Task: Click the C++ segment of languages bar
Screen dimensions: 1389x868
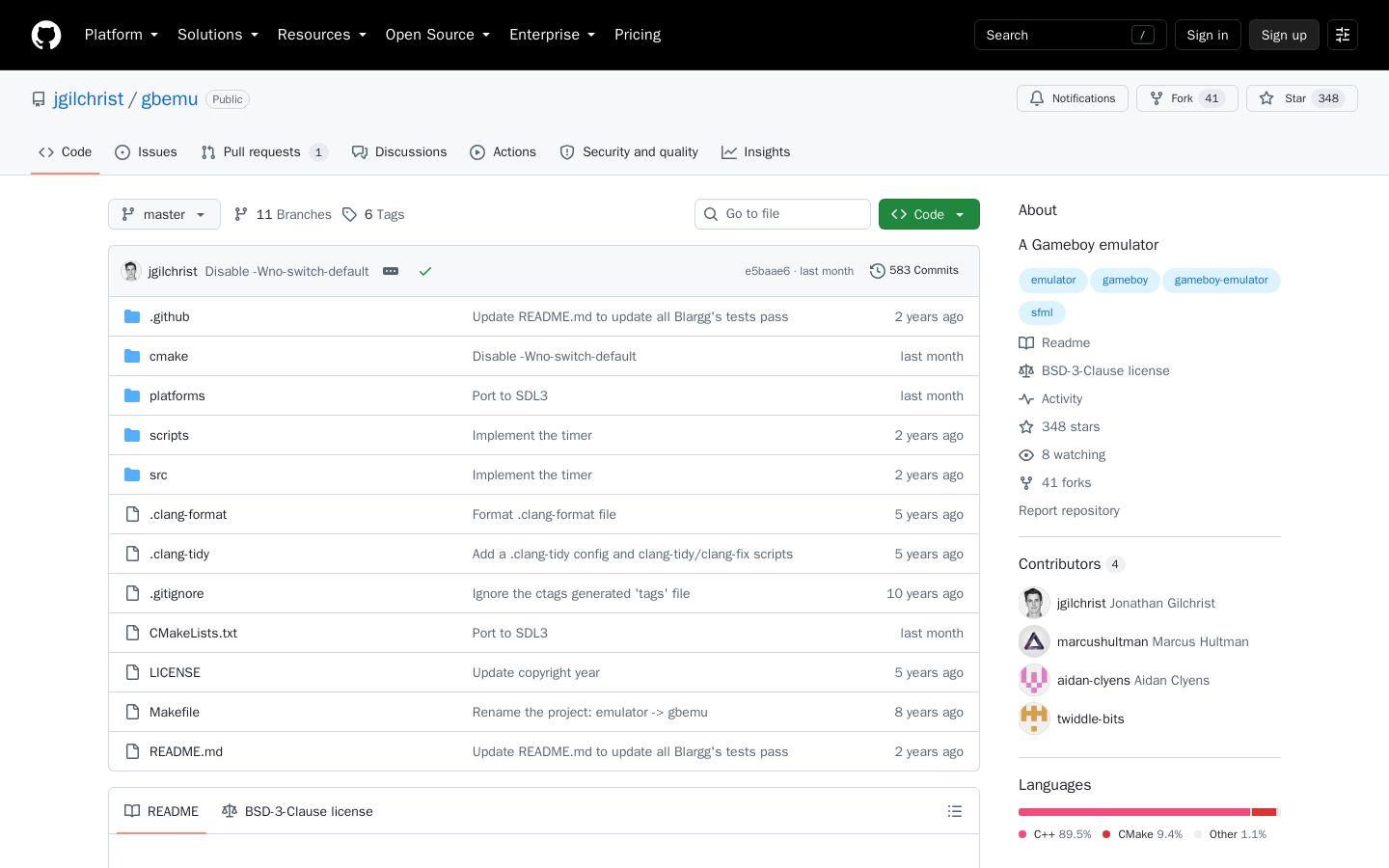Action: tap(1134, 812)
